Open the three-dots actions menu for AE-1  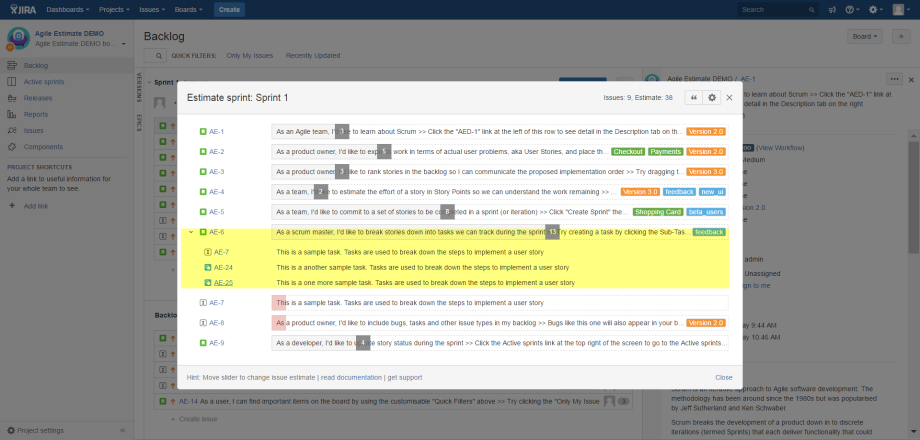point(894,78)
